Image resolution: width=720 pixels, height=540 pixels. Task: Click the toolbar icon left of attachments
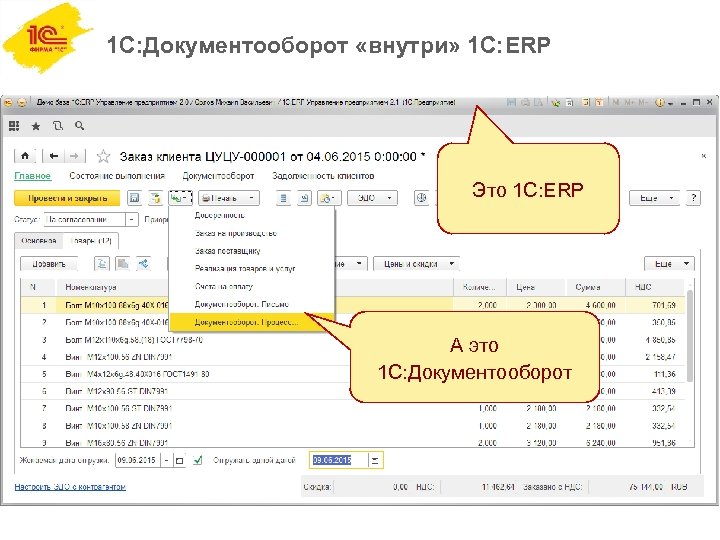tap(304, 198)
